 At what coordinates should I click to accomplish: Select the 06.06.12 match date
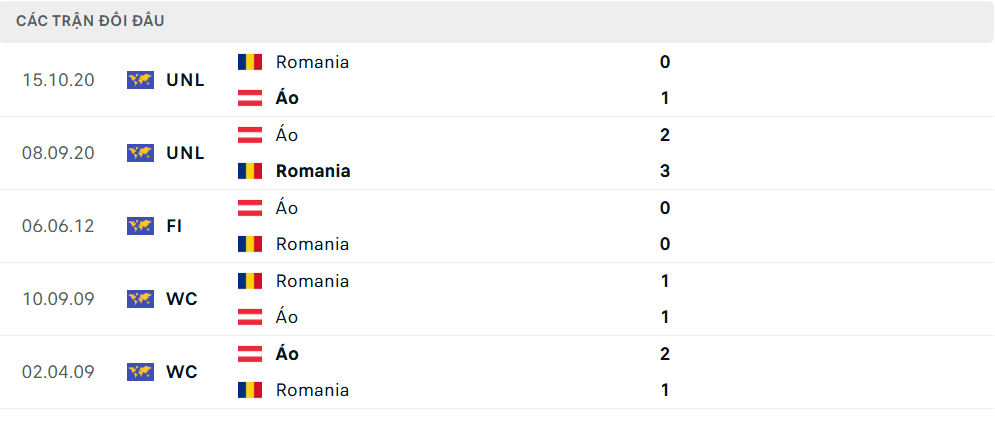58,226
